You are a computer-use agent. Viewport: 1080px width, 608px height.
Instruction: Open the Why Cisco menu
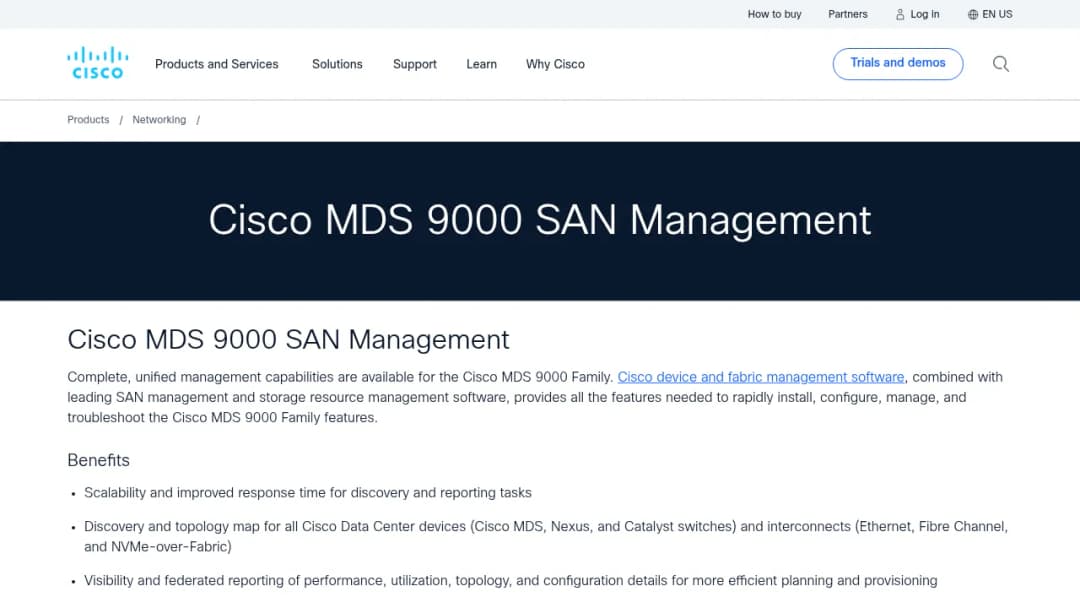click(555, 64)
